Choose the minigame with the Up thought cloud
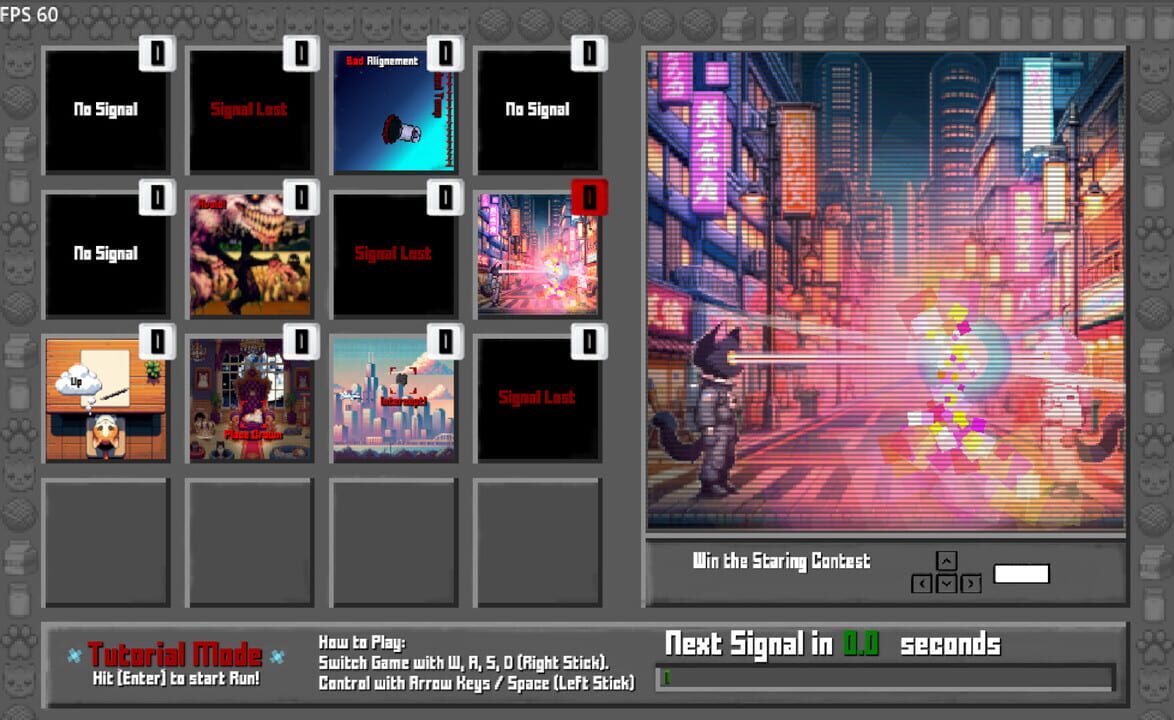This screenshot has width=1174, height=720. [x=106, y=399]
